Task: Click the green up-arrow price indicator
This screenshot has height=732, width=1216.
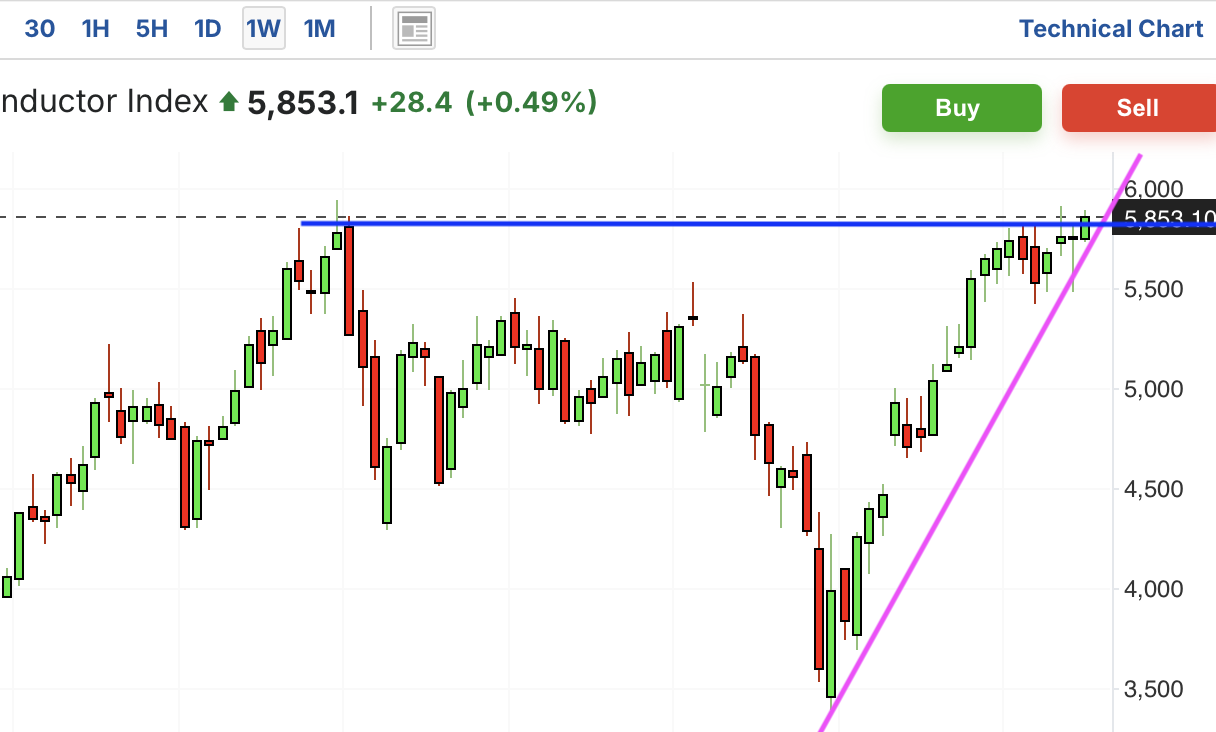Action: pos(229,102)
